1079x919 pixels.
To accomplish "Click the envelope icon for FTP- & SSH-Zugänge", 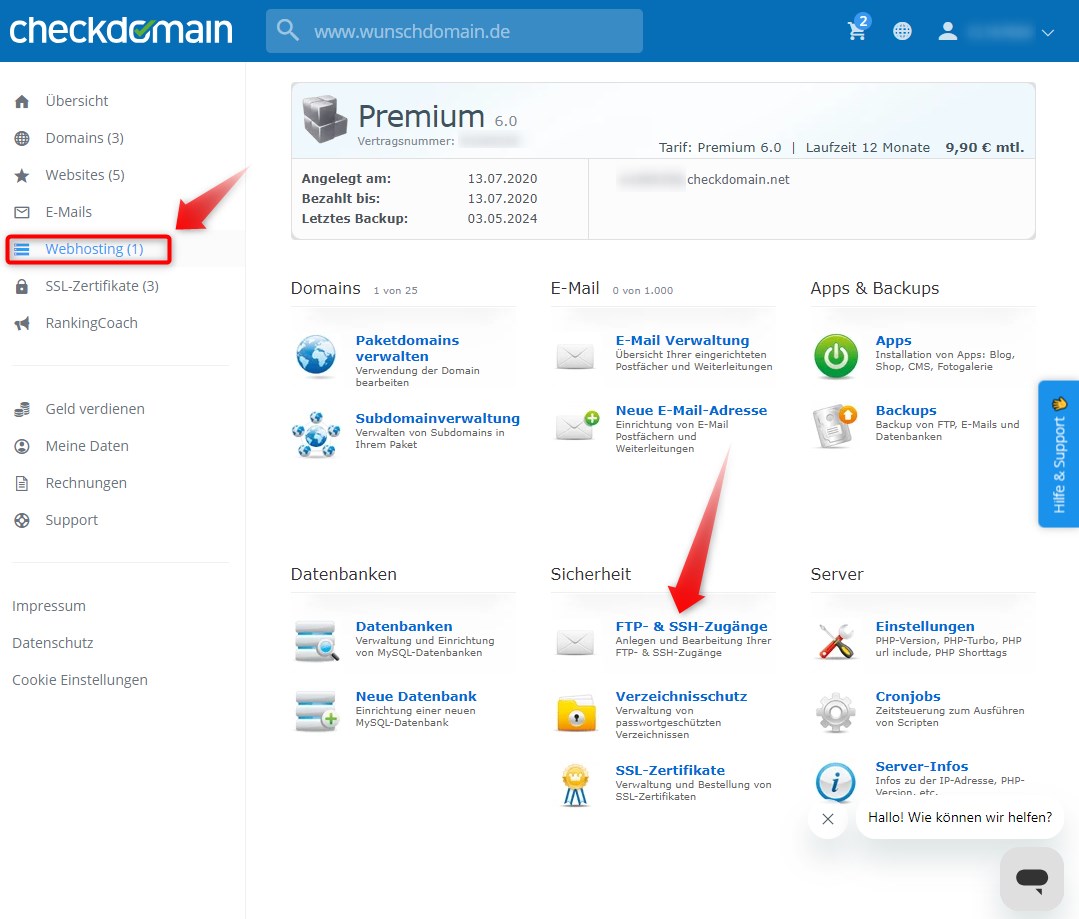I will click(575, 642).
